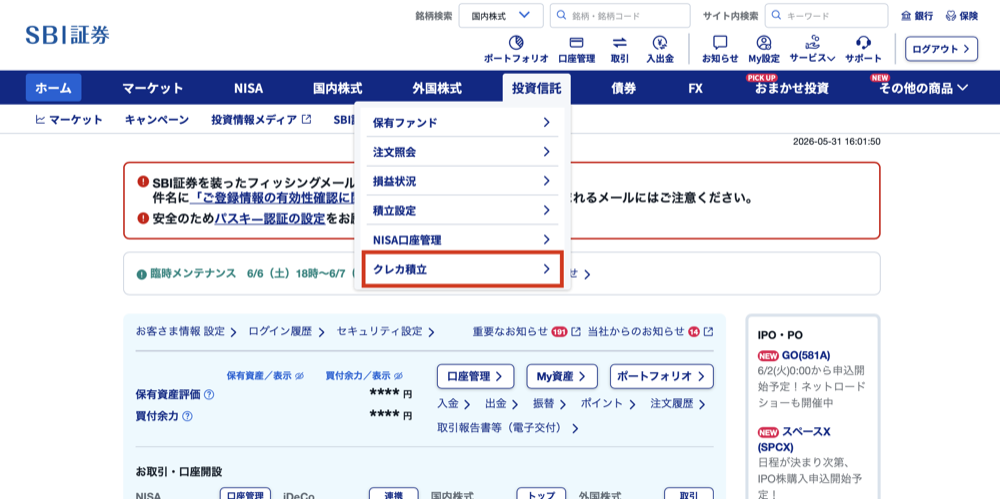Open the パスキー認証の設定 link

pyautogui.click(x=270, y=218)
